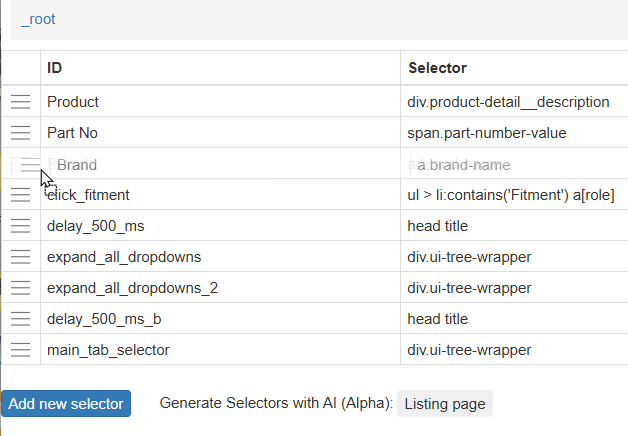628x436 pixels.
Task: Click the div.product-detail__description selector cell
Action: coord(508,101)
